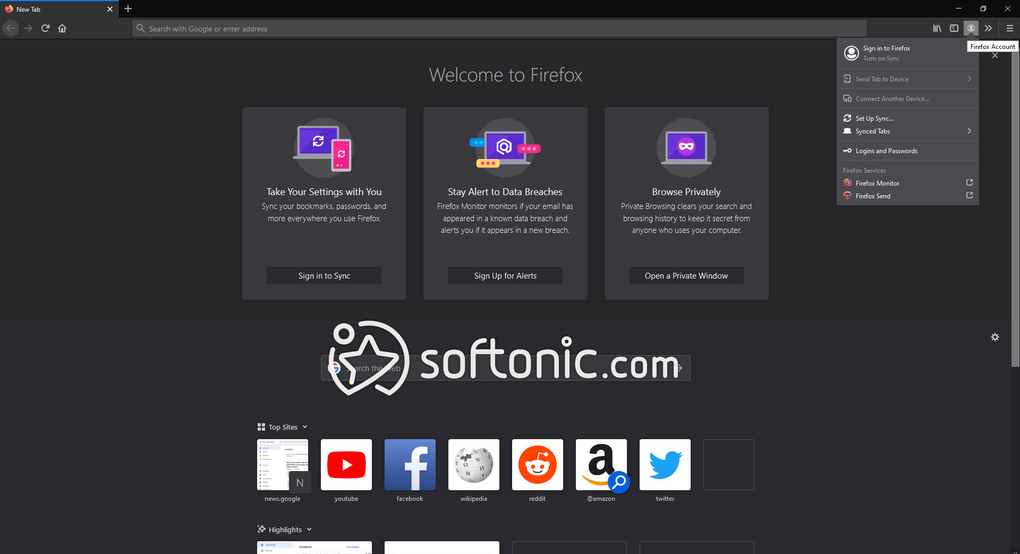
Task: Open the YouTube top site tile
Action: click(346, 464)
